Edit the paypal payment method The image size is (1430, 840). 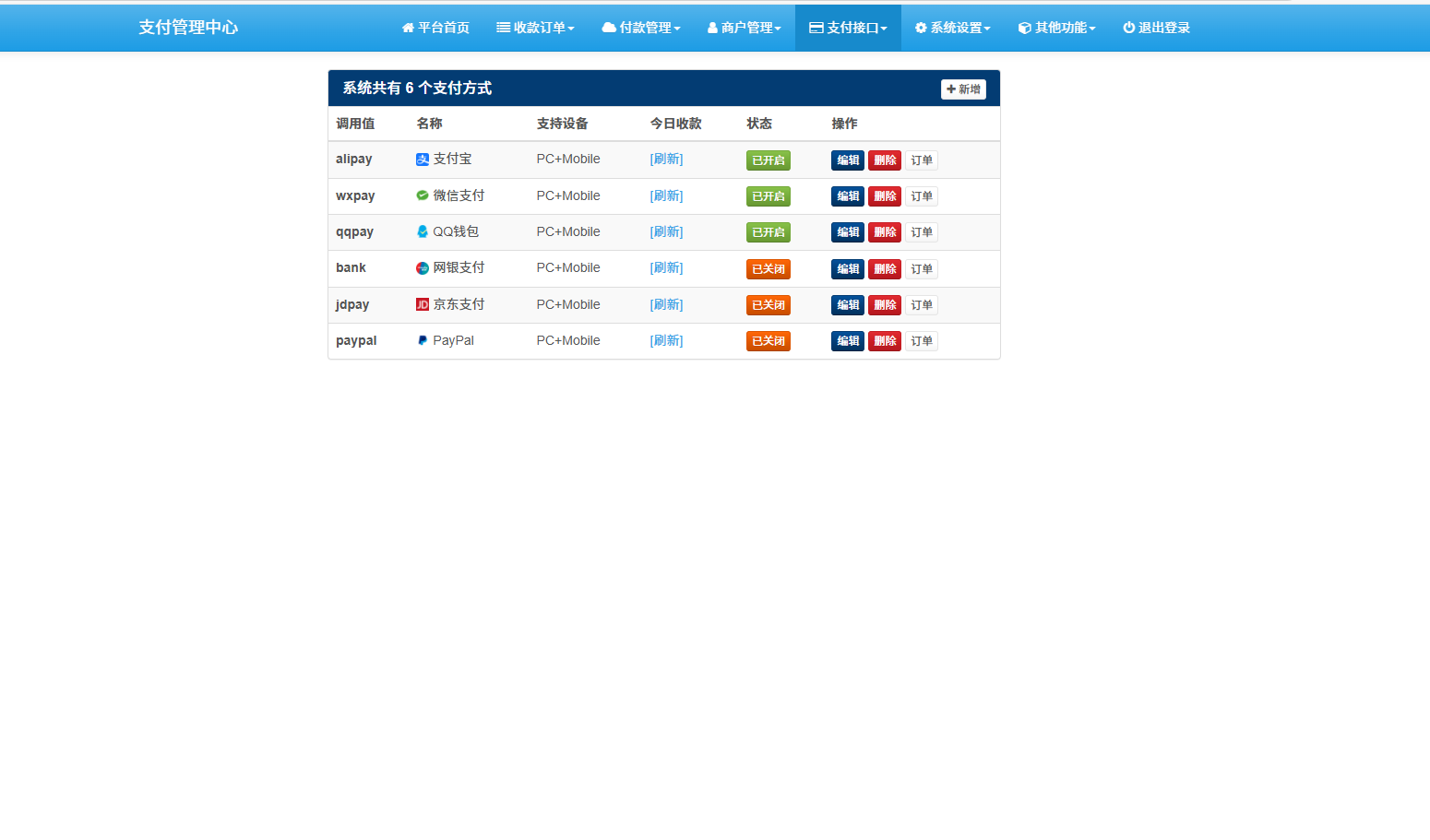coord(848,341)
